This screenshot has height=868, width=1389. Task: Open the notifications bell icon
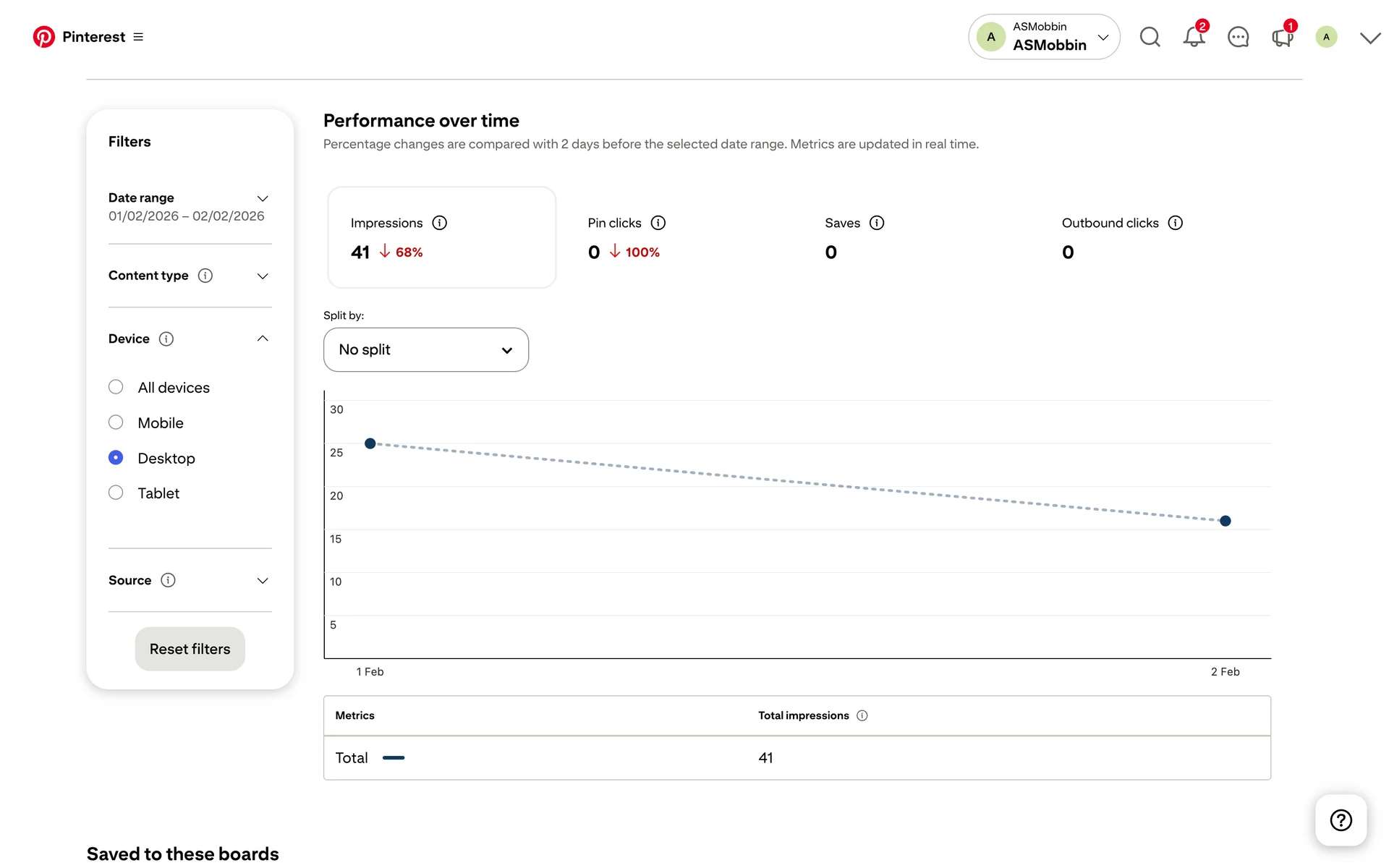coord(1194,37)
